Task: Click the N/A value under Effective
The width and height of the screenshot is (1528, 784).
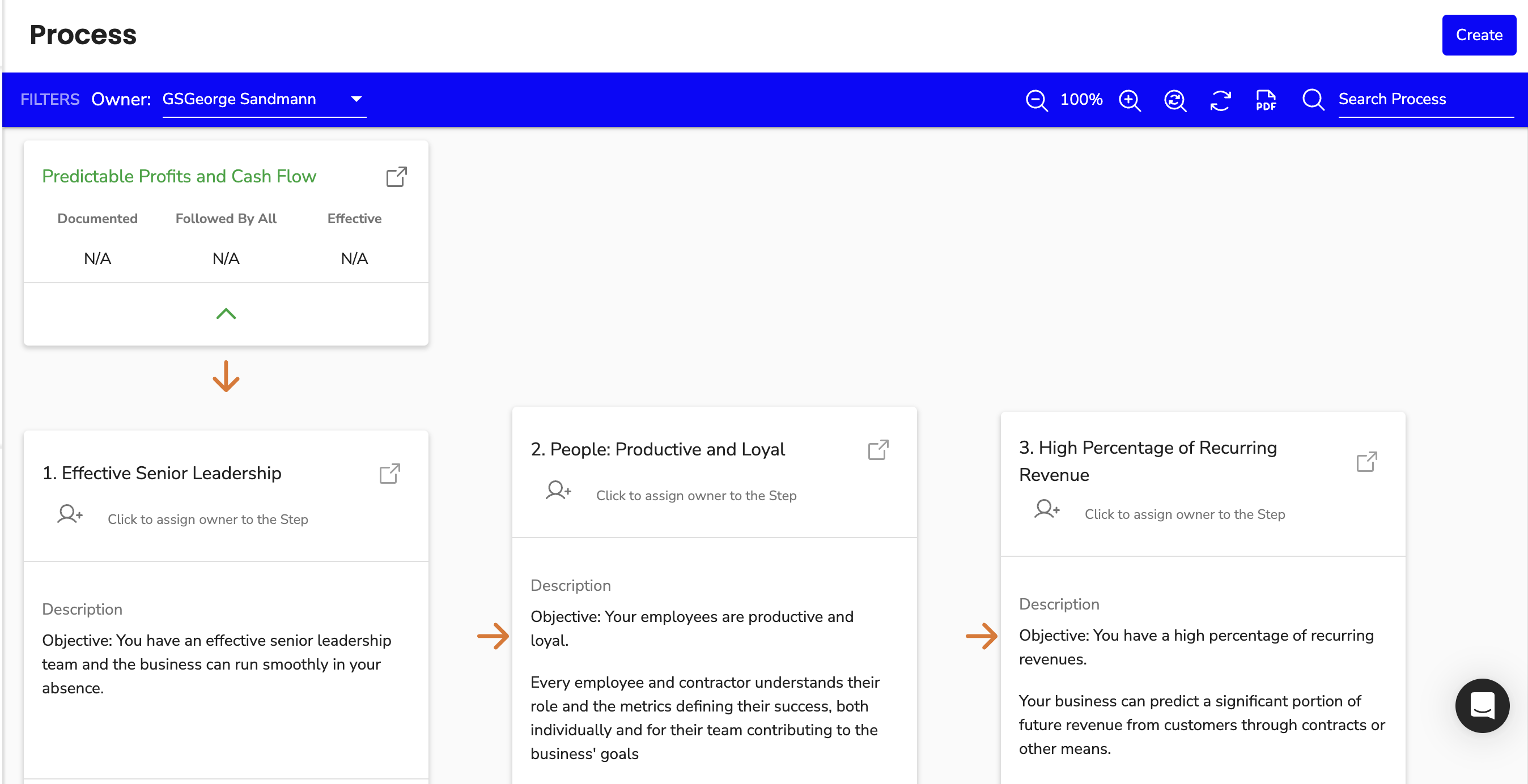Action: [x=354, y=258]
